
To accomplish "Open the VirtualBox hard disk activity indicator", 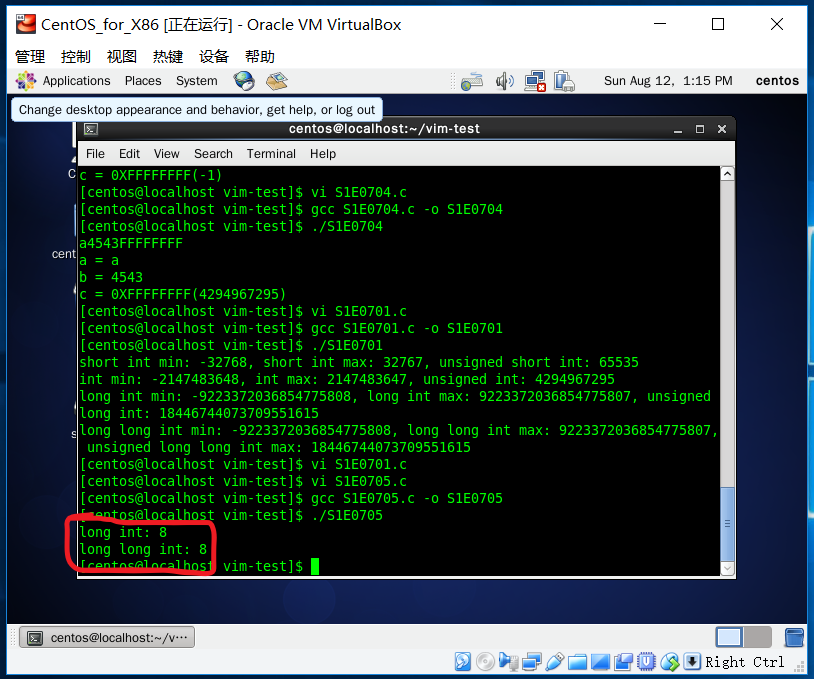I will (x=463, y=662).
